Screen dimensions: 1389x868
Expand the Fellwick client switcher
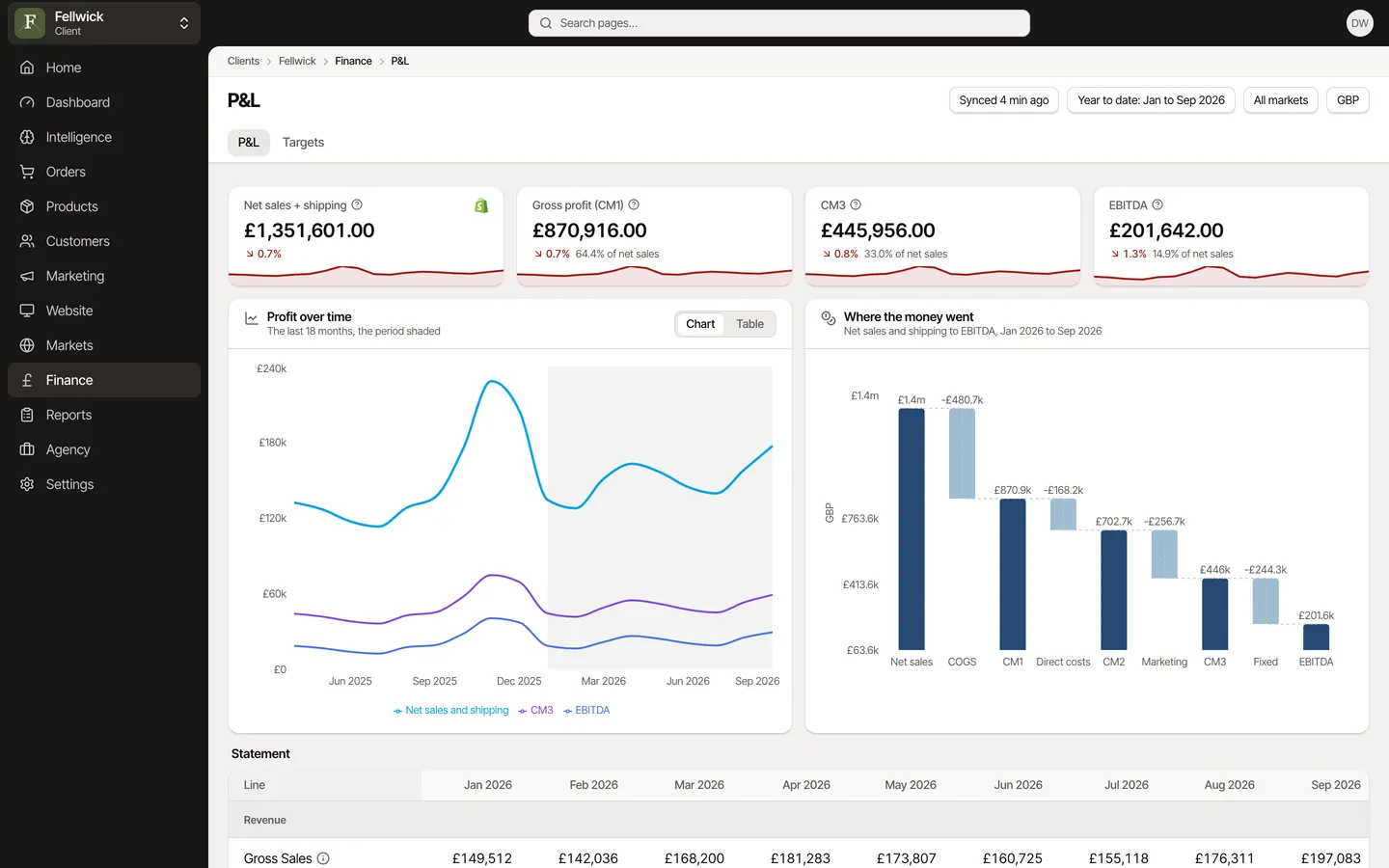point(104,23)
